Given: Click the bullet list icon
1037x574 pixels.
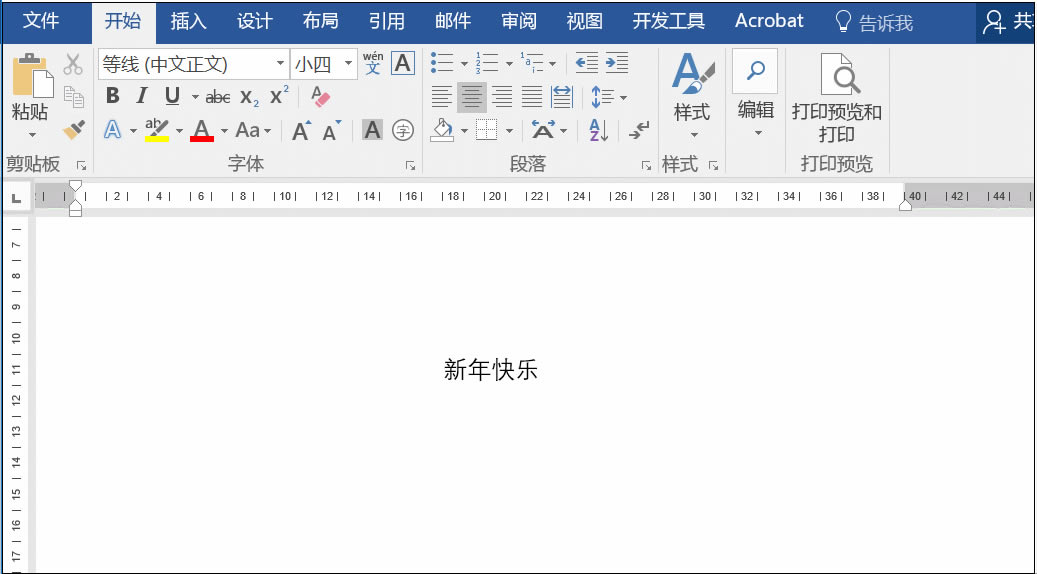Looking at the screenshot, I should [442, 63].
